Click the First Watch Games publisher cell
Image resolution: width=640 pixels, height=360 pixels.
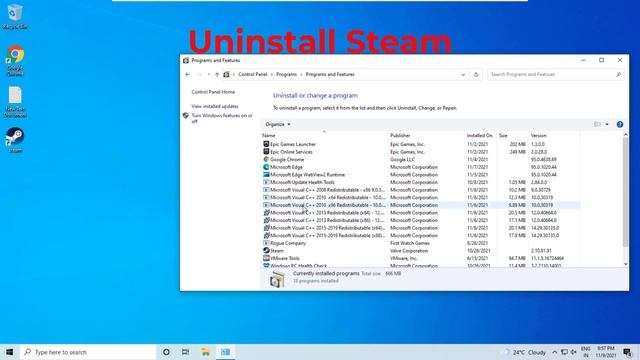click(410, 243)
